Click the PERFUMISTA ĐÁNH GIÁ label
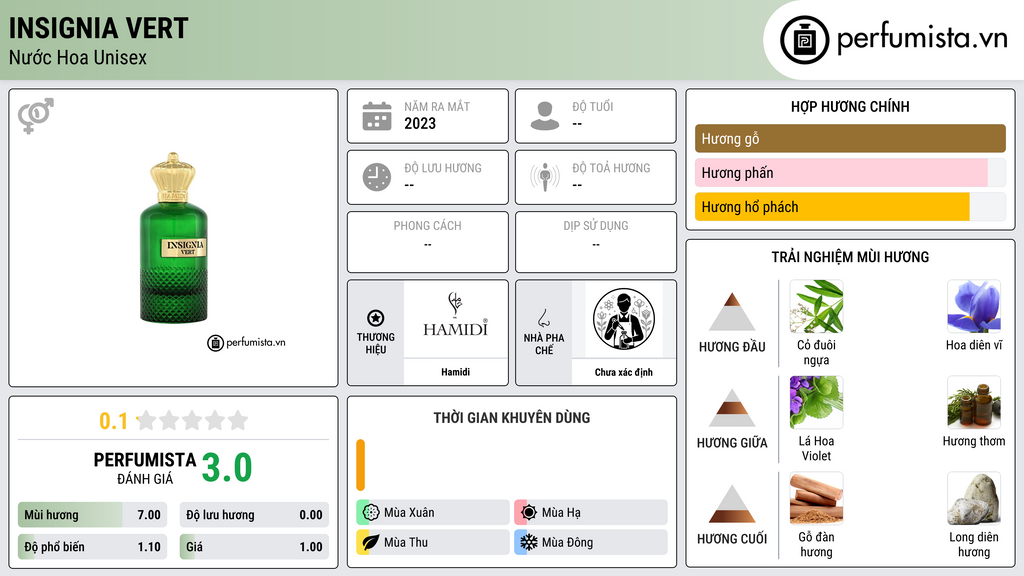The image size is (1024, 576). [145, 468]
